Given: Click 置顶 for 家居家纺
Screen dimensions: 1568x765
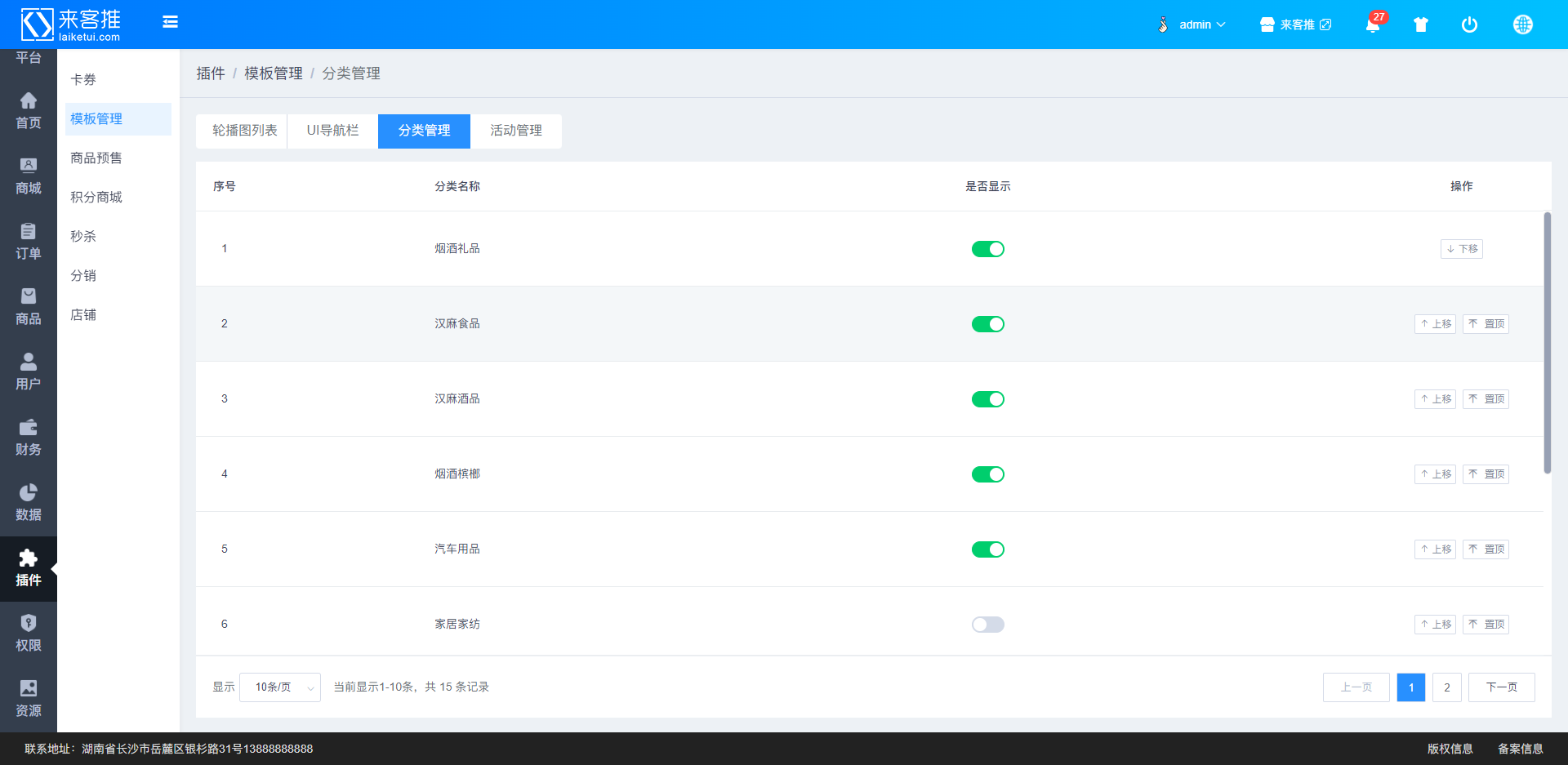Looking at the screenshot, I should (1486, 625).
